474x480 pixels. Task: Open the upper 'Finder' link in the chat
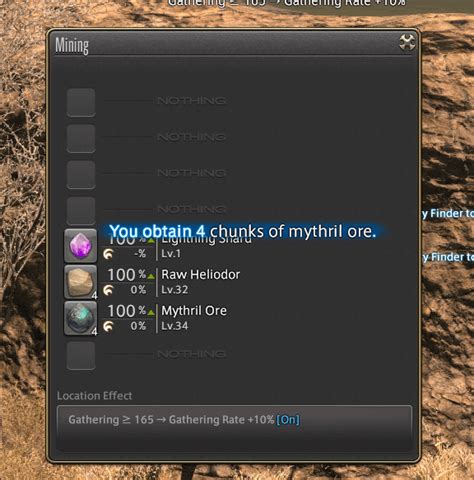[448, 213]
